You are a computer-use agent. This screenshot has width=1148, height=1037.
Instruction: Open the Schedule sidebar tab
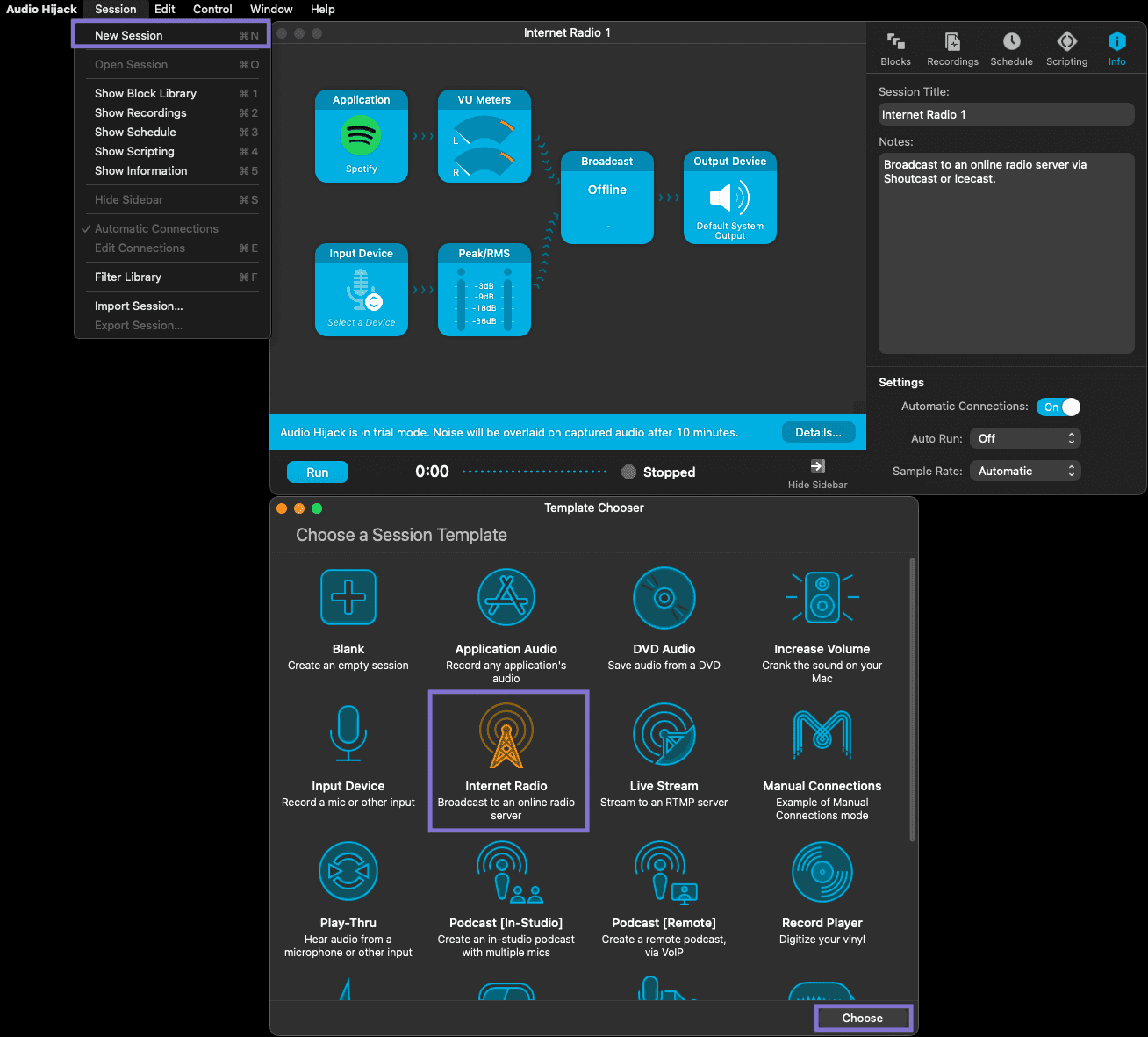pos(1011,49)
